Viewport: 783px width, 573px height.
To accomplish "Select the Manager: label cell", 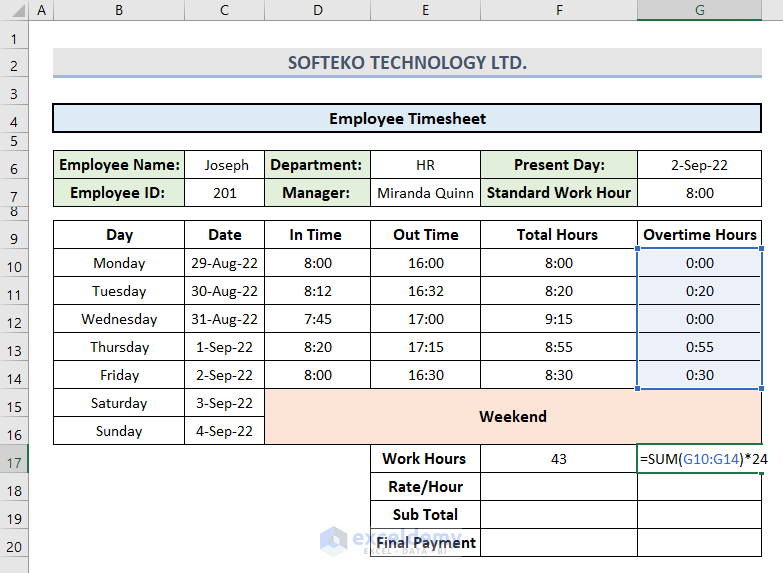I will point(318,193).
